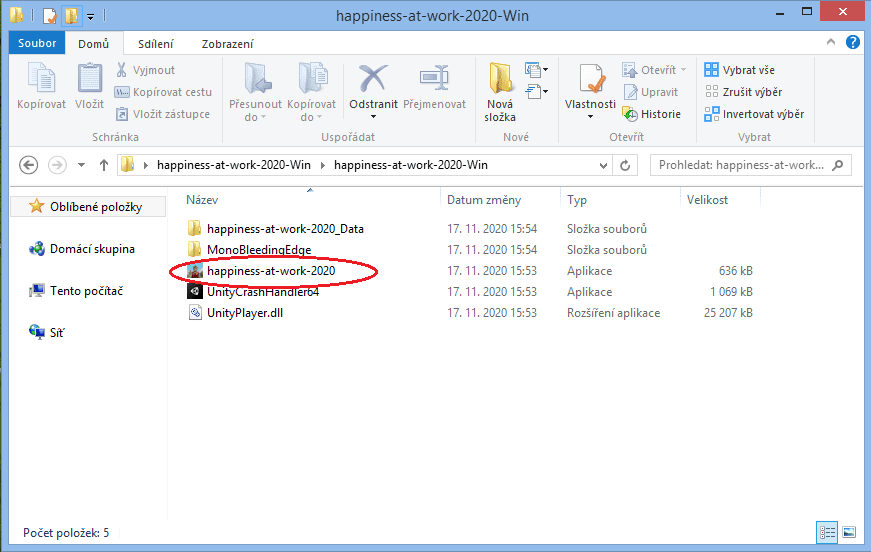Click the search box Prohledat
The height and width of the screenshot is (552, 871).
pos(750,165)
